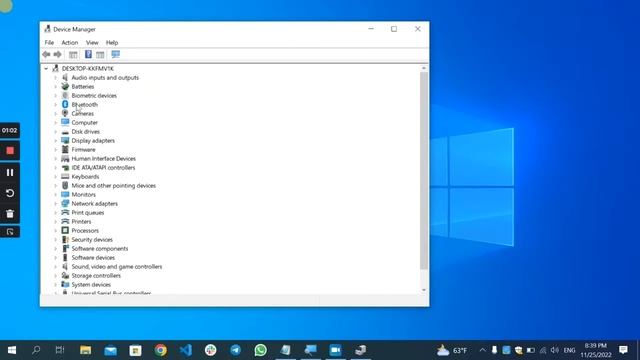Click the Scan for hardware changes monitor icon
The width and height of the screenshot is (640, 360).
pyautogui.click(x=116, y=54)
